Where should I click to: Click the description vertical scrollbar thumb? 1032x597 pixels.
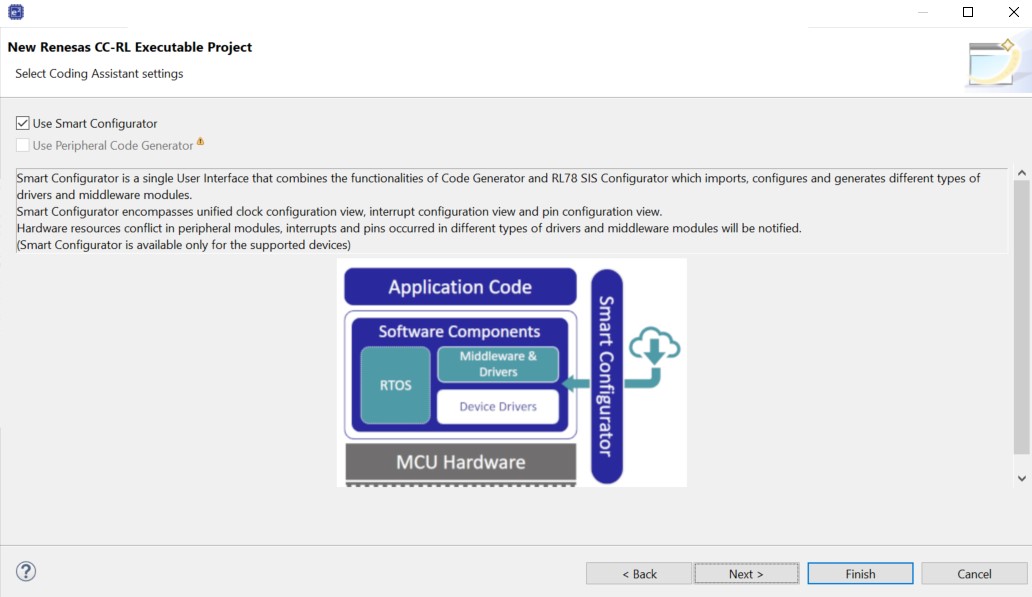[1021, 317]
